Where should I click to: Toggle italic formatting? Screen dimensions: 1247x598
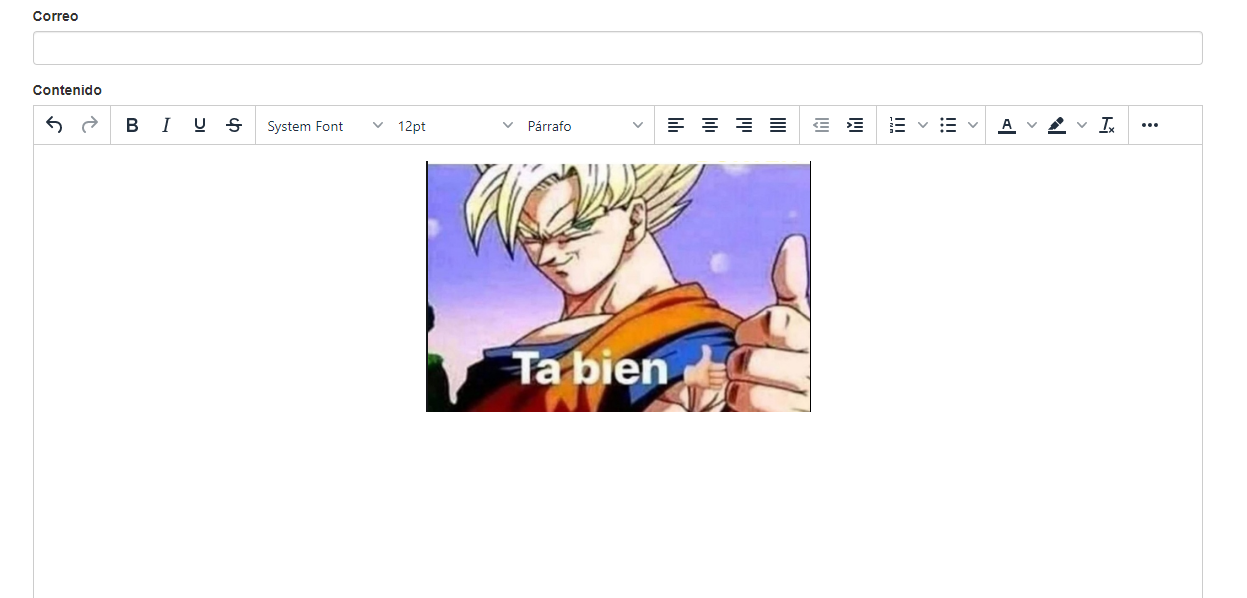tap(166, 125)
